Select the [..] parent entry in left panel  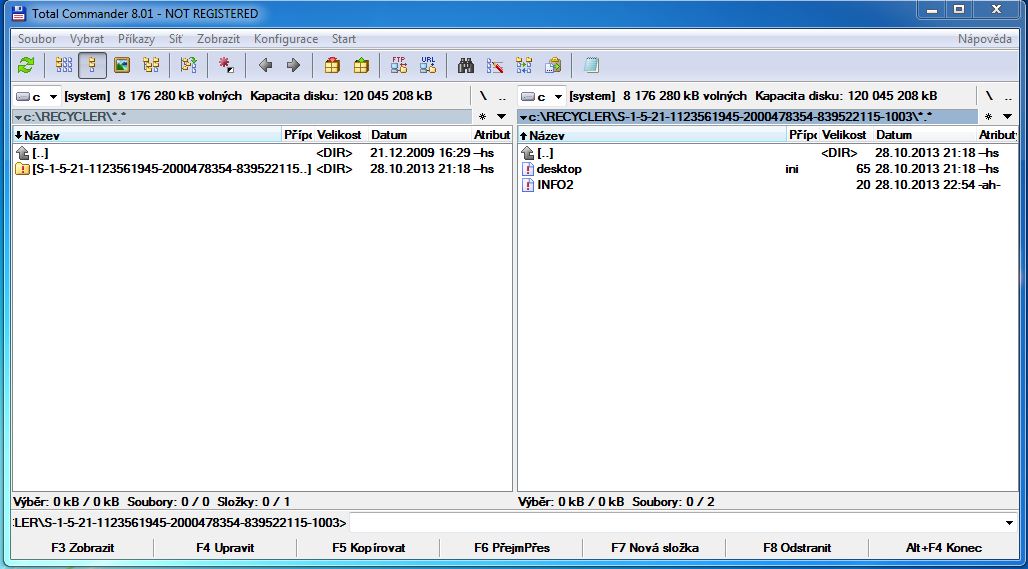point(262,153)
